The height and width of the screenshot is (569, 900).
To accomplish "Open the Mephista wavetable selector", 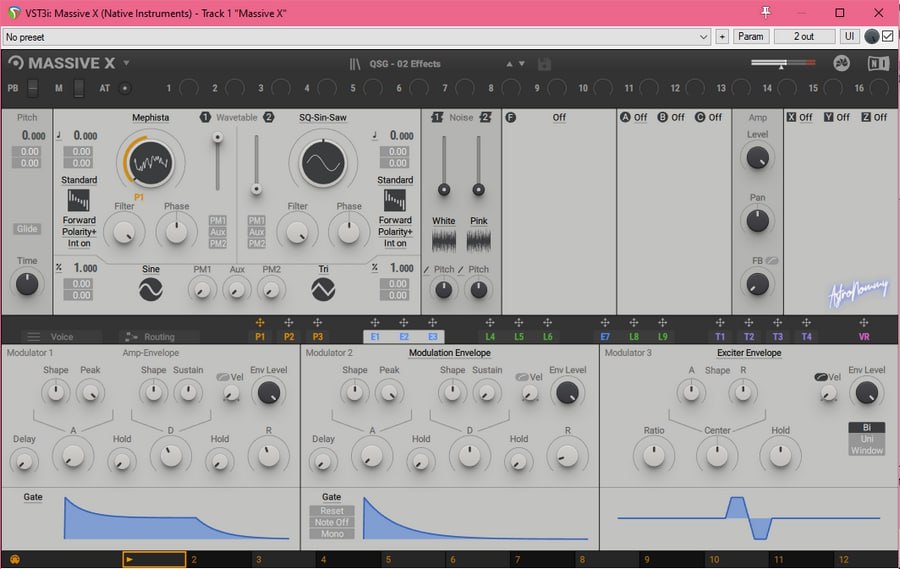I will click(150, 118).
